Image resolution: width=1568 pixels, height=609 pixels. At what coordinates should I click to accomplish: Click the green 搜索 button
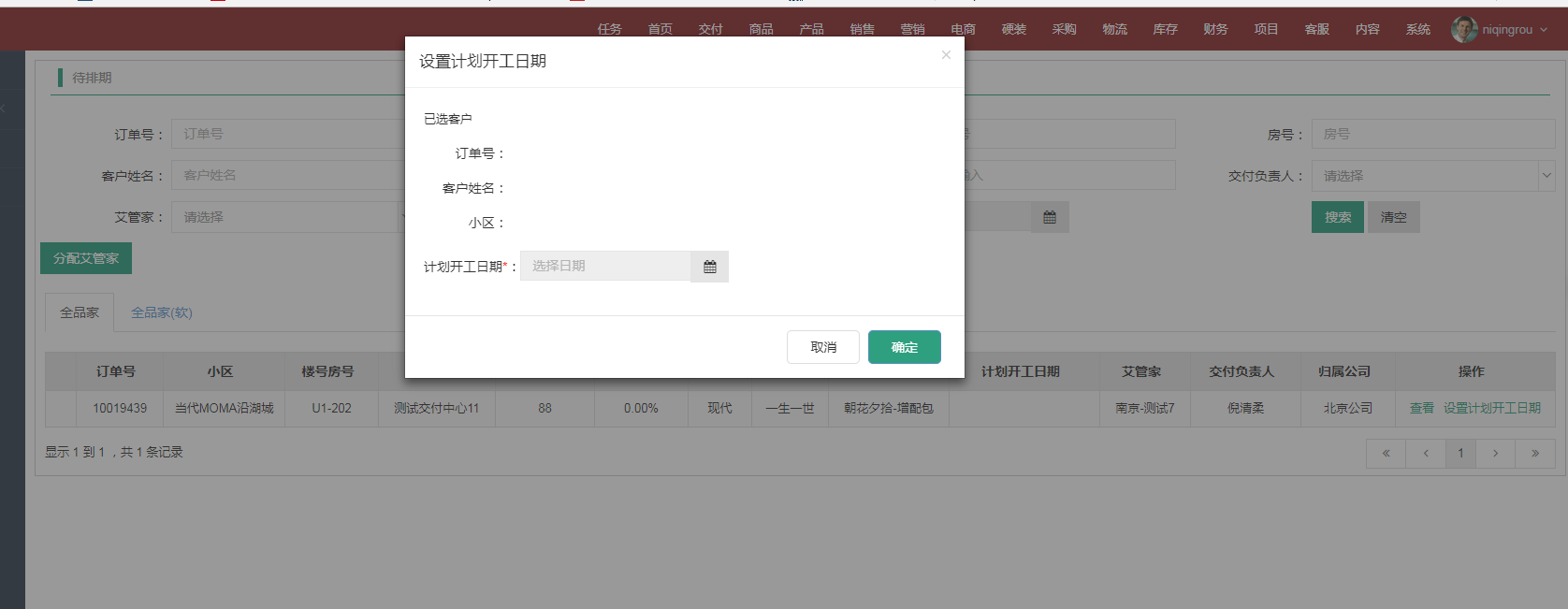click(1337, 217)
